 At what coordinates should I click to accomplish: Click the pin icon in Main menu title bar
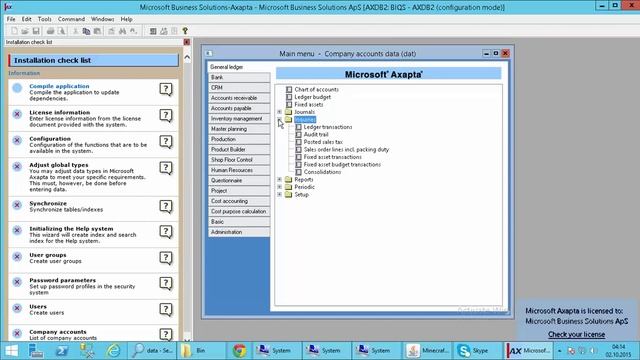pyautogui.click(x=209, y=53)
